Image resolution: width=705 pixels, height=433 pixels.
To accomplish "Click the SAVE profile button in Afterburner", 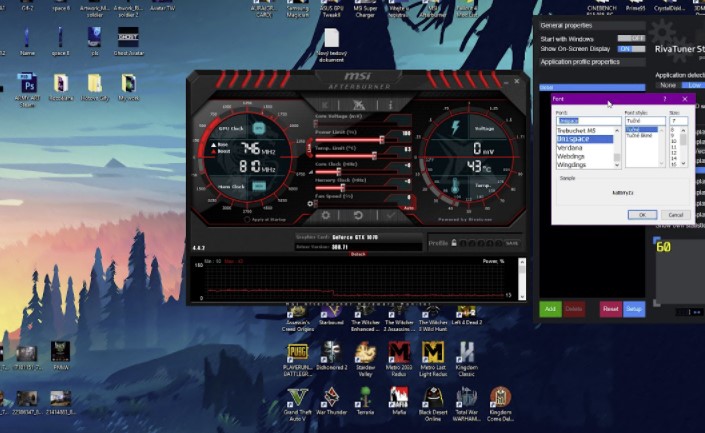I will (512, 243).
